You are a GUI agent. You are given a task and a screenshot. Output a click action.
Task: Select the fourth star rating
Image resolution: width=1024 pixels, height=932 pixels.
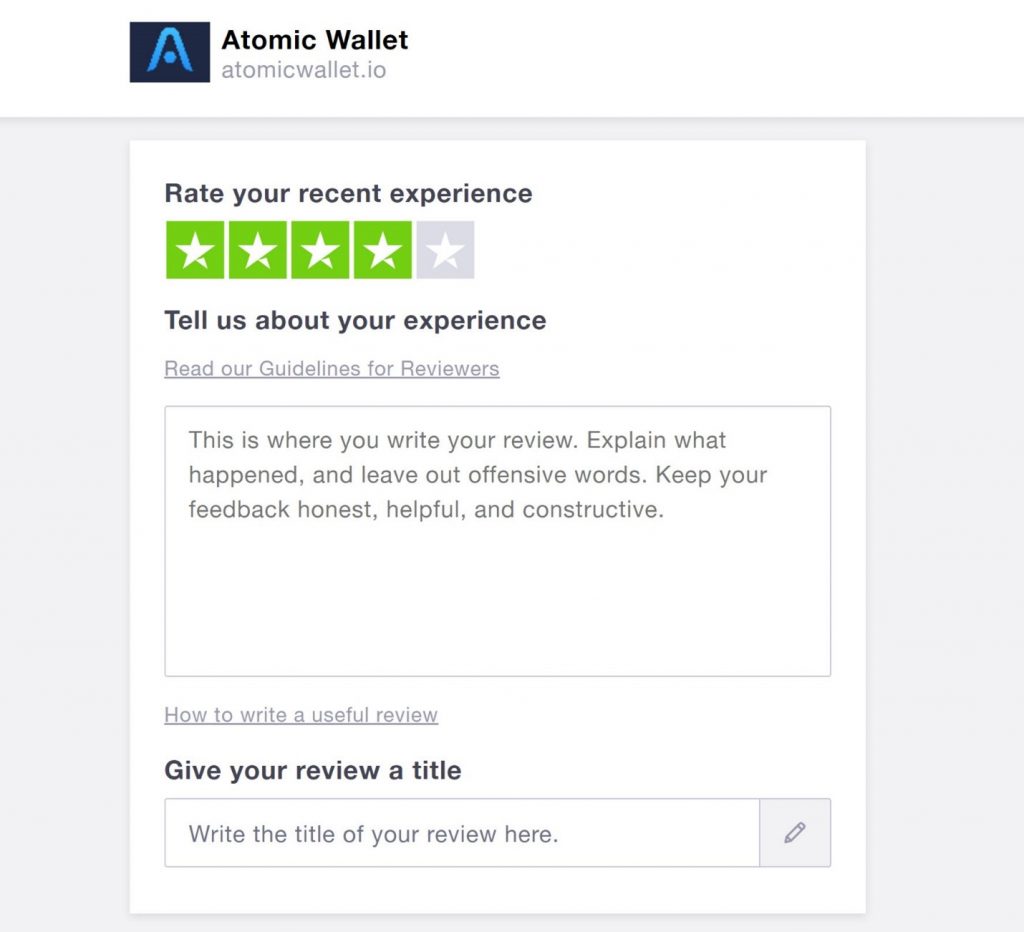pyautogui.click(x=383, y=249)
